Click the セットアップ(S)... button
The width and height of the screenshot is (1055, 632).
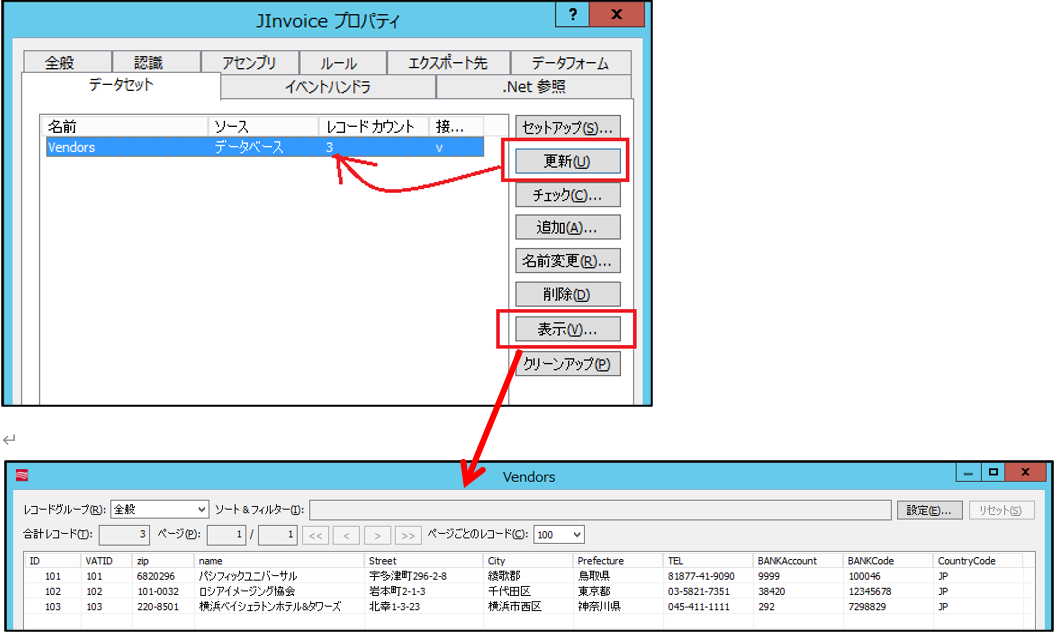pos(567,127)
